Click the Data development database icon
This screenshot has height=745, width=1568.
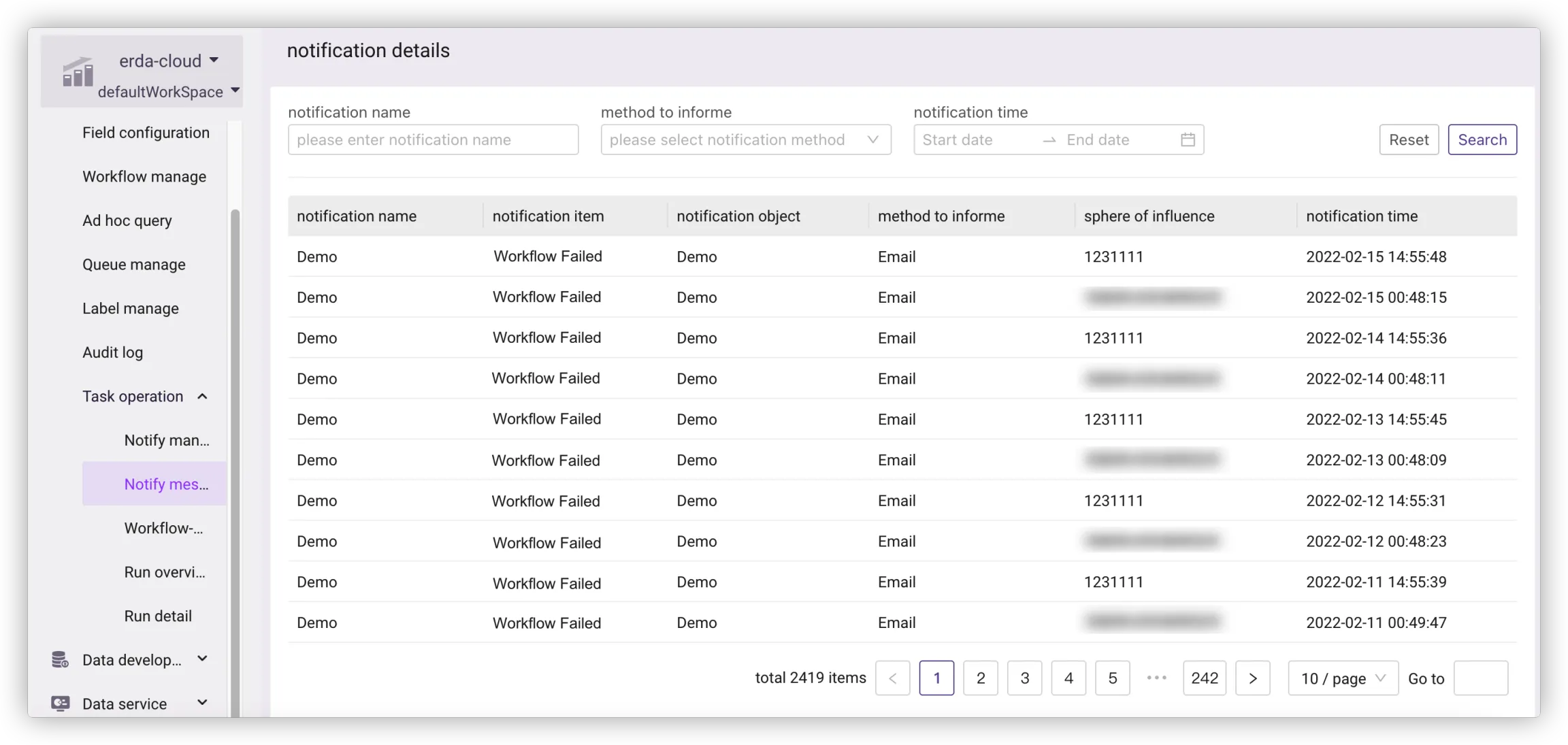click(60, 659)
